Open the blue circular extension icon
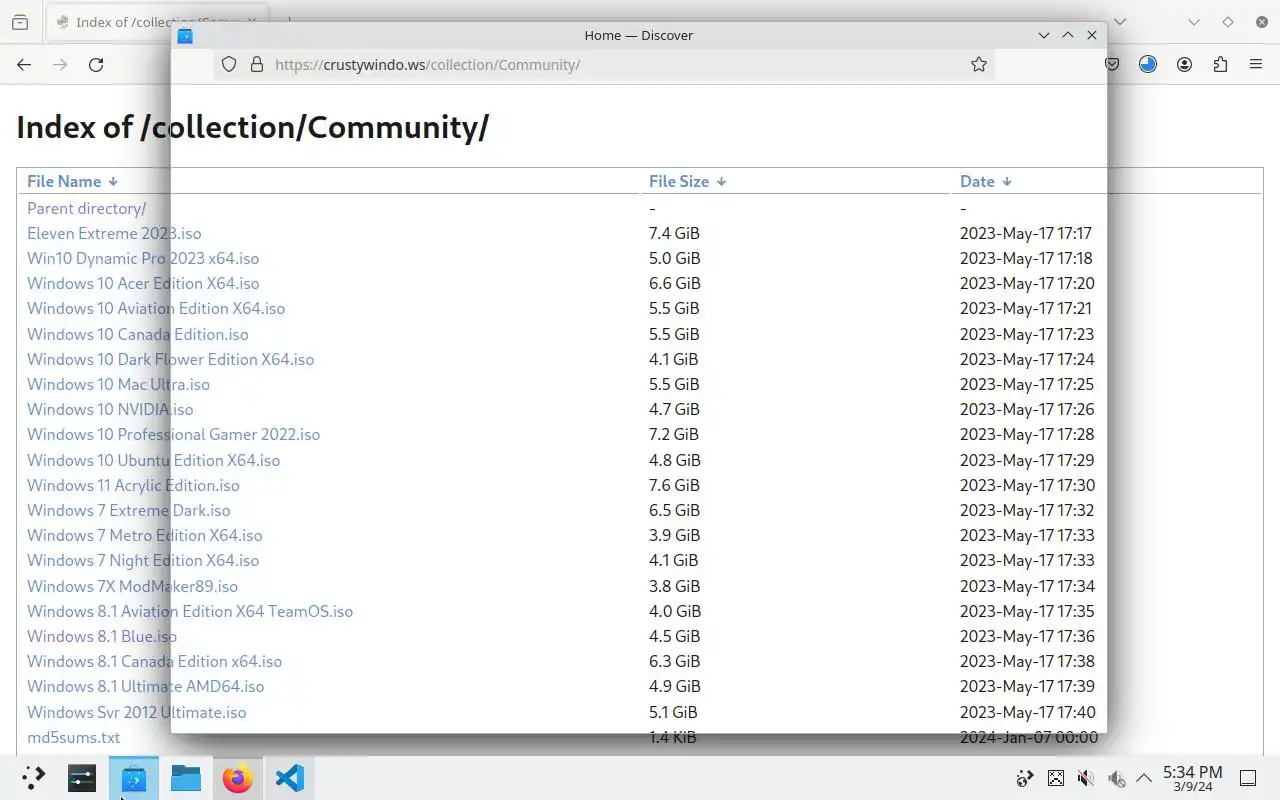This screenshot has width=1280, height=800. pos(1148,64)
